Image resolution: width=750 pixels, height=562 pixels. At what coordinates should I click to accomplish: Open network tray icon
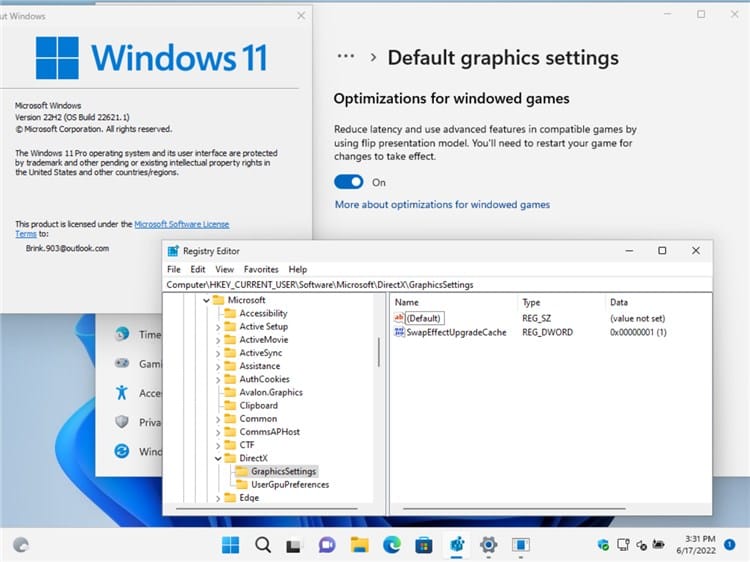(x=623, y=544)
